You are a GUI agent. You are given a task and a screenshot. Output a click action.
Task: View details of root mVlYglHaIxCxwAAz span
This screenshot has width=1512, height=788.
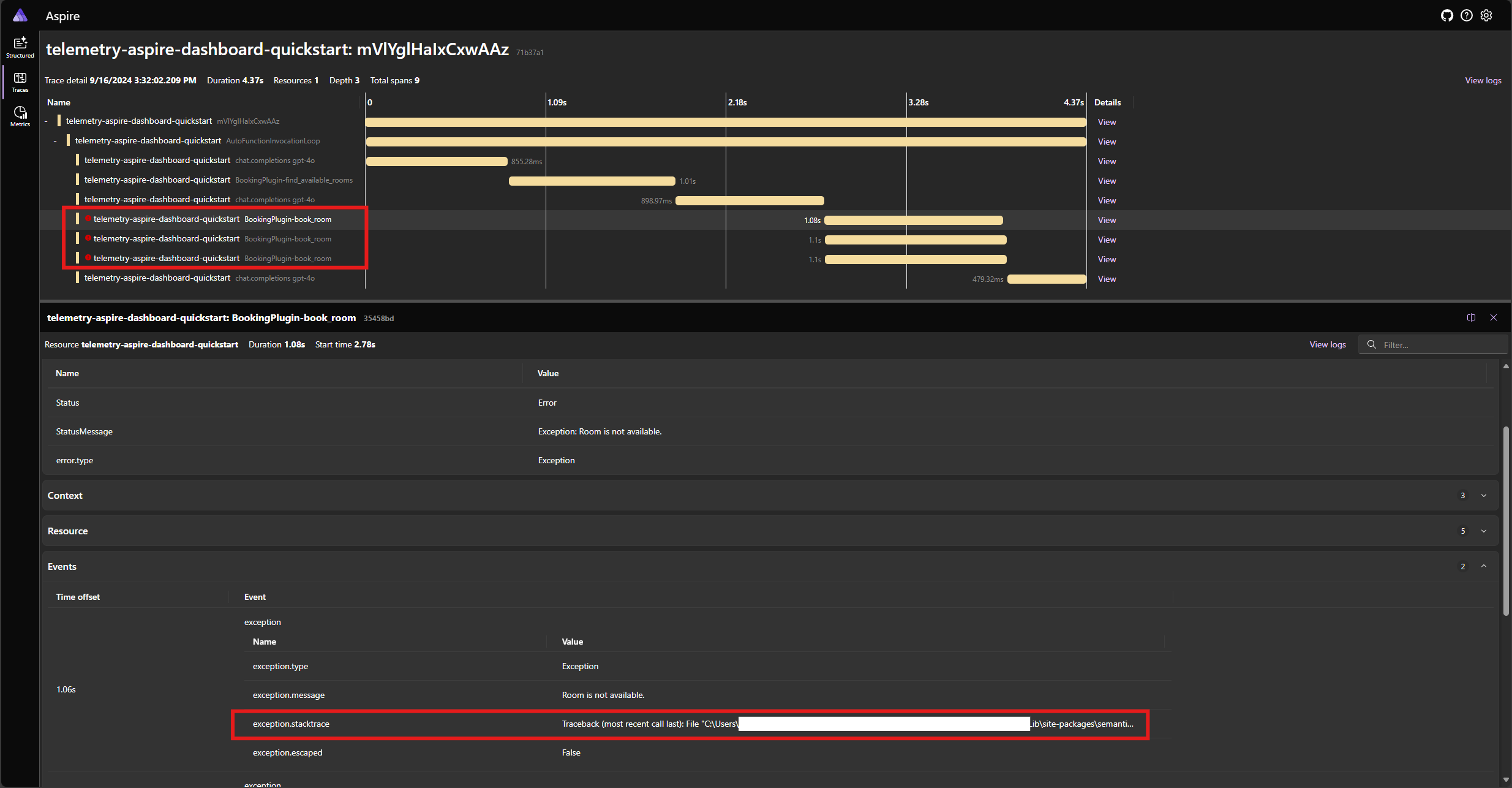(1107, 122)
